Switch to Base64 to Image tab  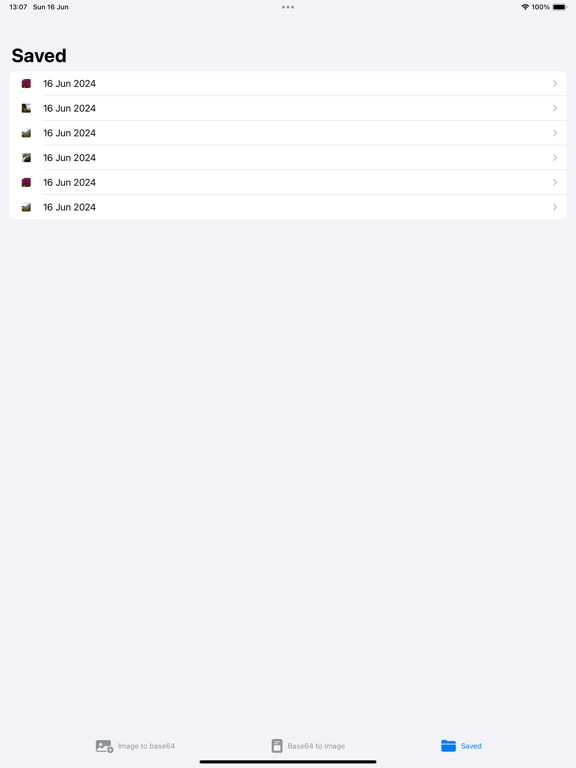[309, 746]
